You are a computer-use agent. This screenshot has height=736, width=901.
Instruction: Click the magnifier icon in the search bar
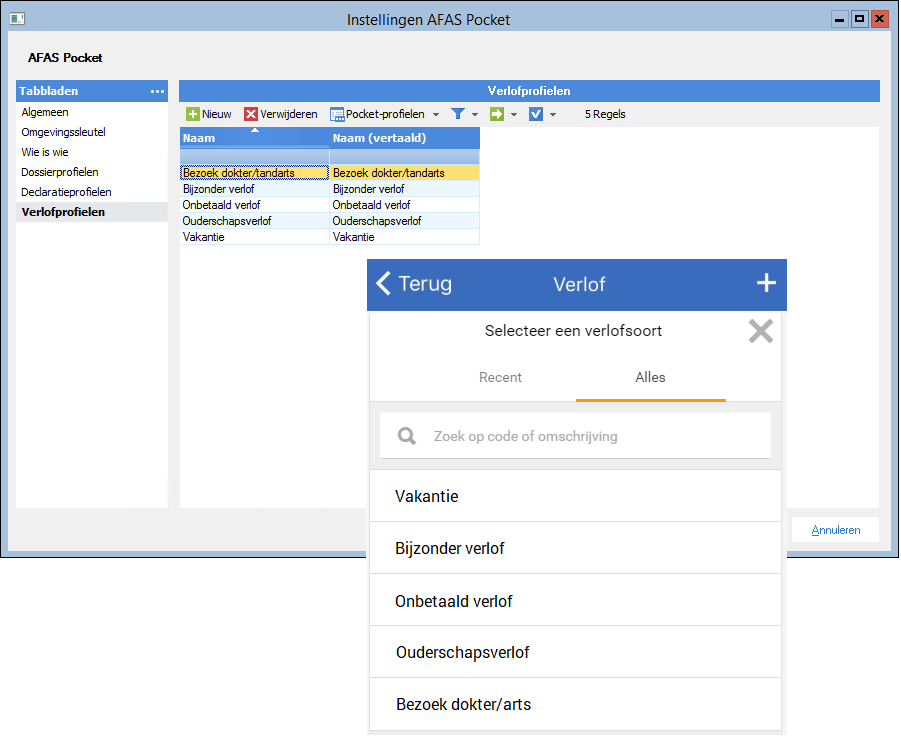[406, 435]
